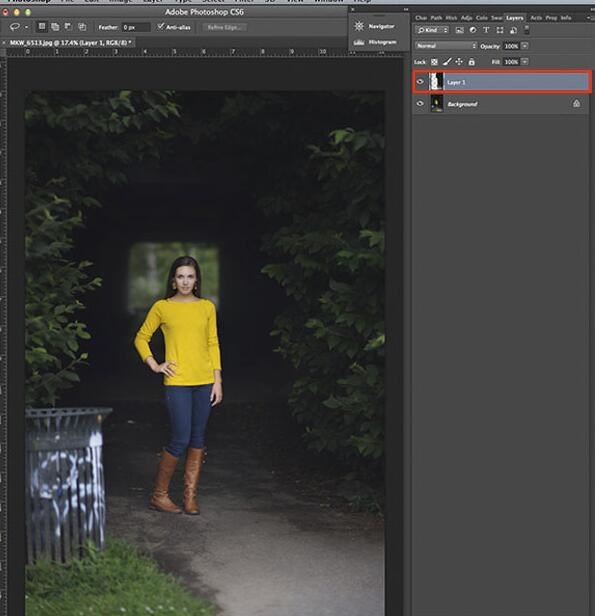
Task: Open the Normal blend mode dropdown
Action: click(446, 46)
